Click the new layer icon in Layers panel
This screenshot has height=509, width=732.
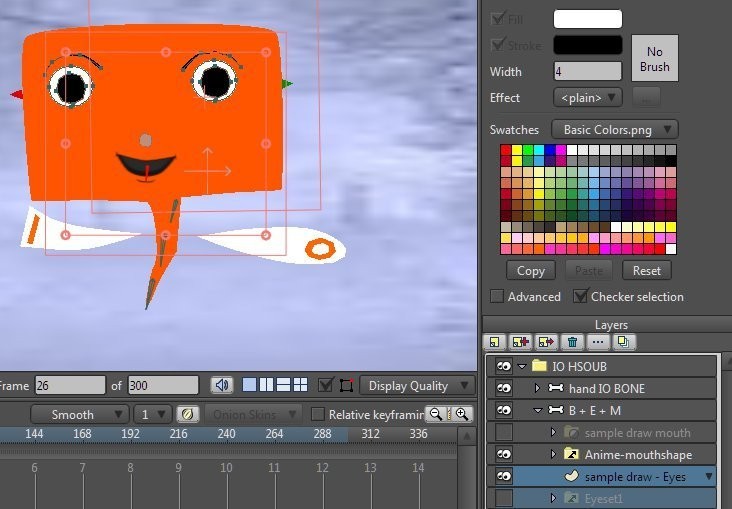point(495,342)
